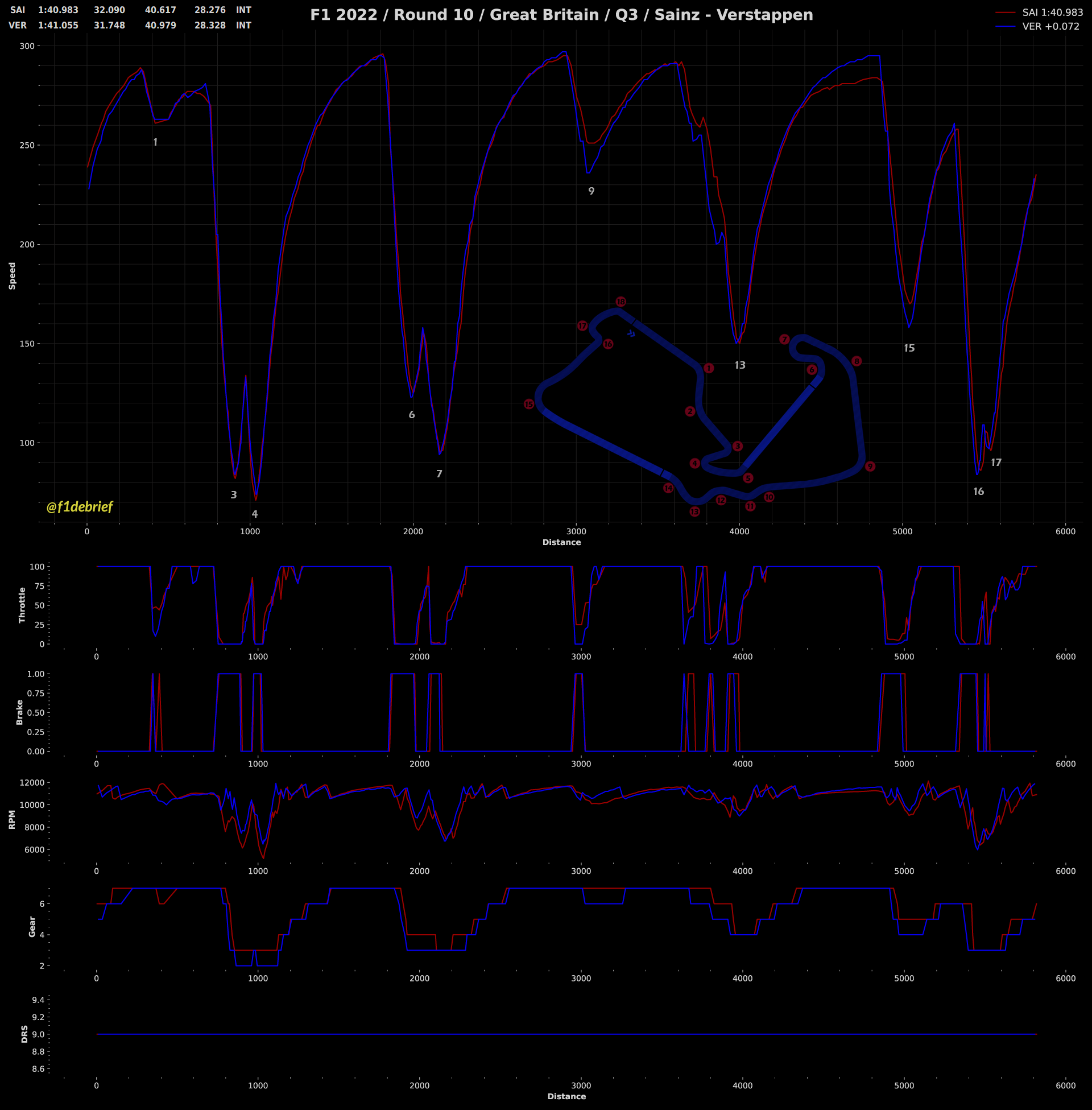Select turn 3 red circle on track map
The image size is (1092, 1110).
738,446
